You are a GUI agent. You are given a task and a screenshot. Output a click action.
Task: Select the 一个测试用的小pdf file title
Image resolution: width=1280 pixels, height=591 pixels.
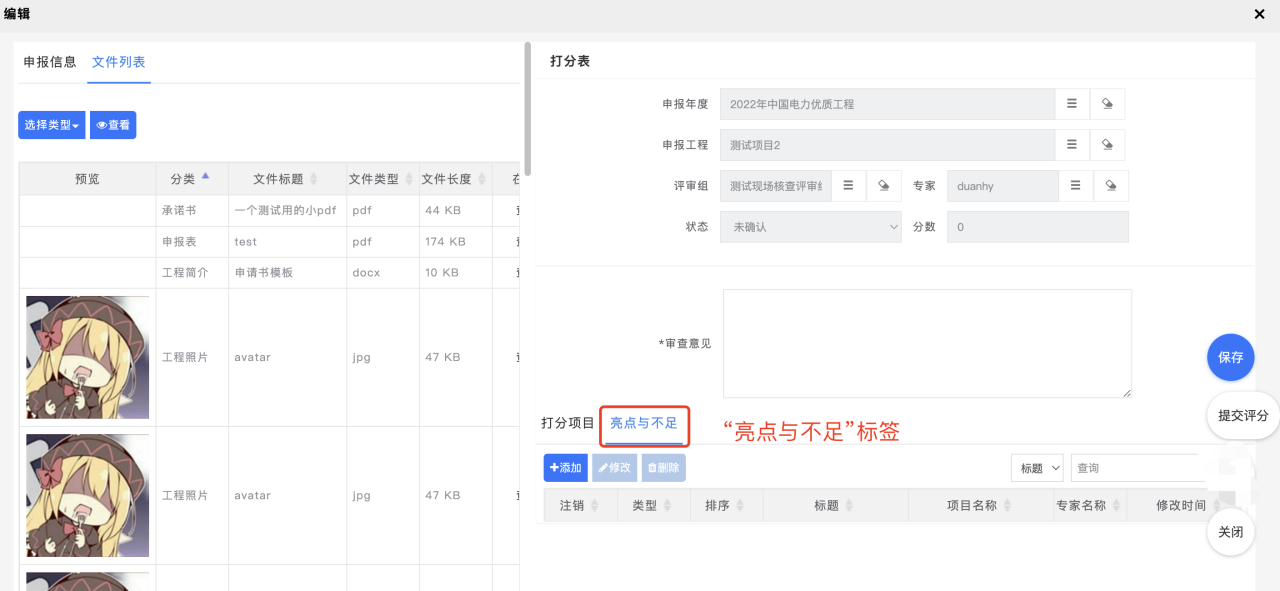coord(285,211)
